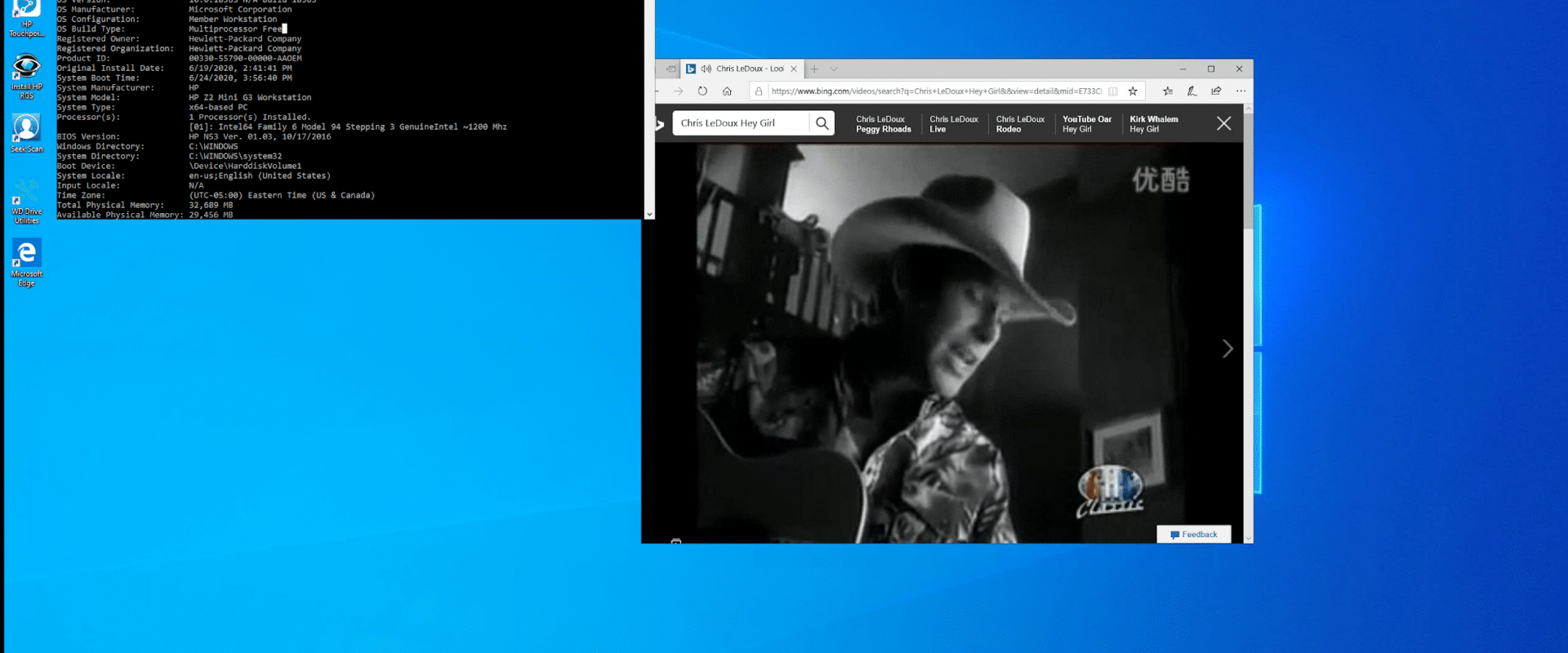Click the "6/24/2020, 3:56:40 PM" boot time

[x=240, y=78]
